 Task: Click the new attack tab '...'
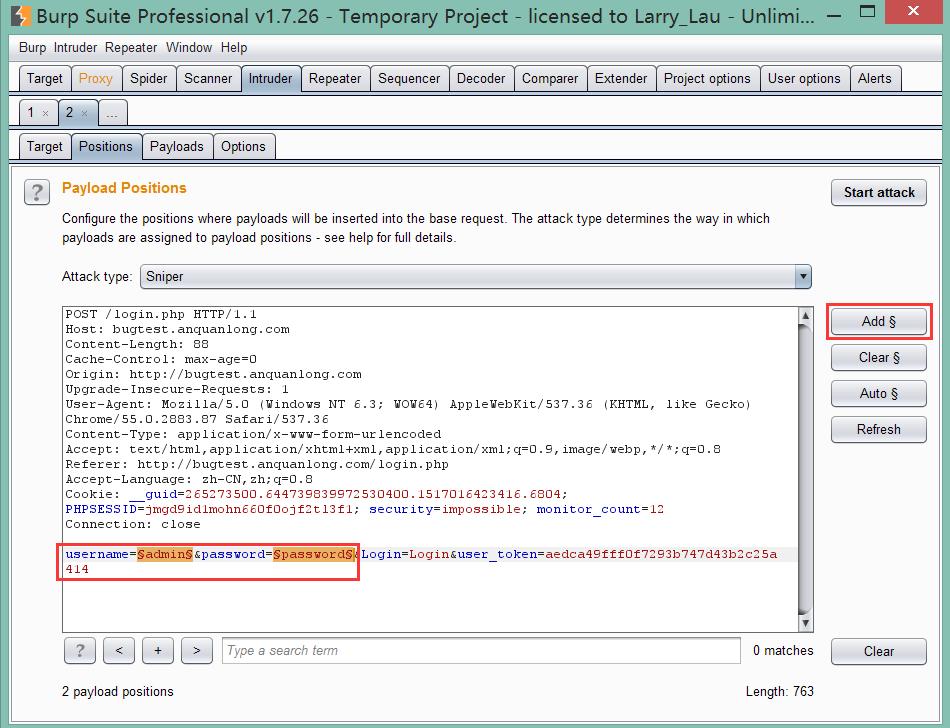(x=112, y=113)
